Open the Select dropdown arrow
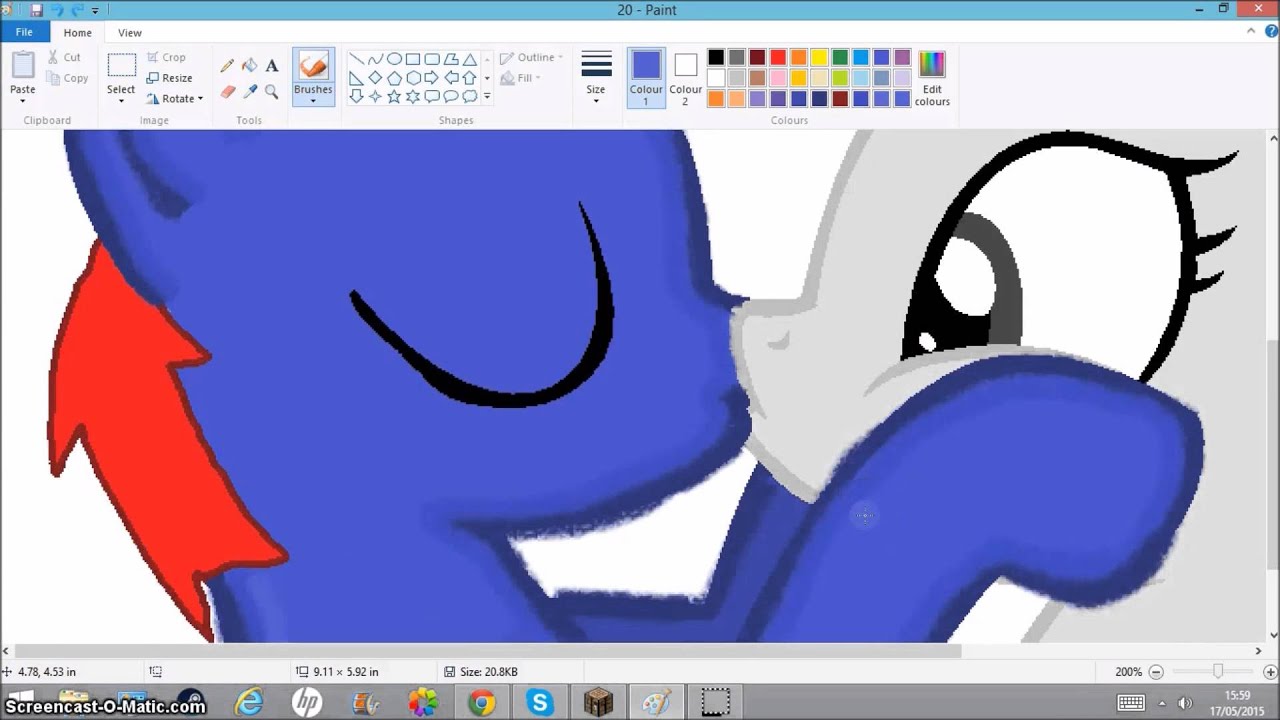This screenshot has height=720, width=1280. pyautogui.click(x=121, y=100)
